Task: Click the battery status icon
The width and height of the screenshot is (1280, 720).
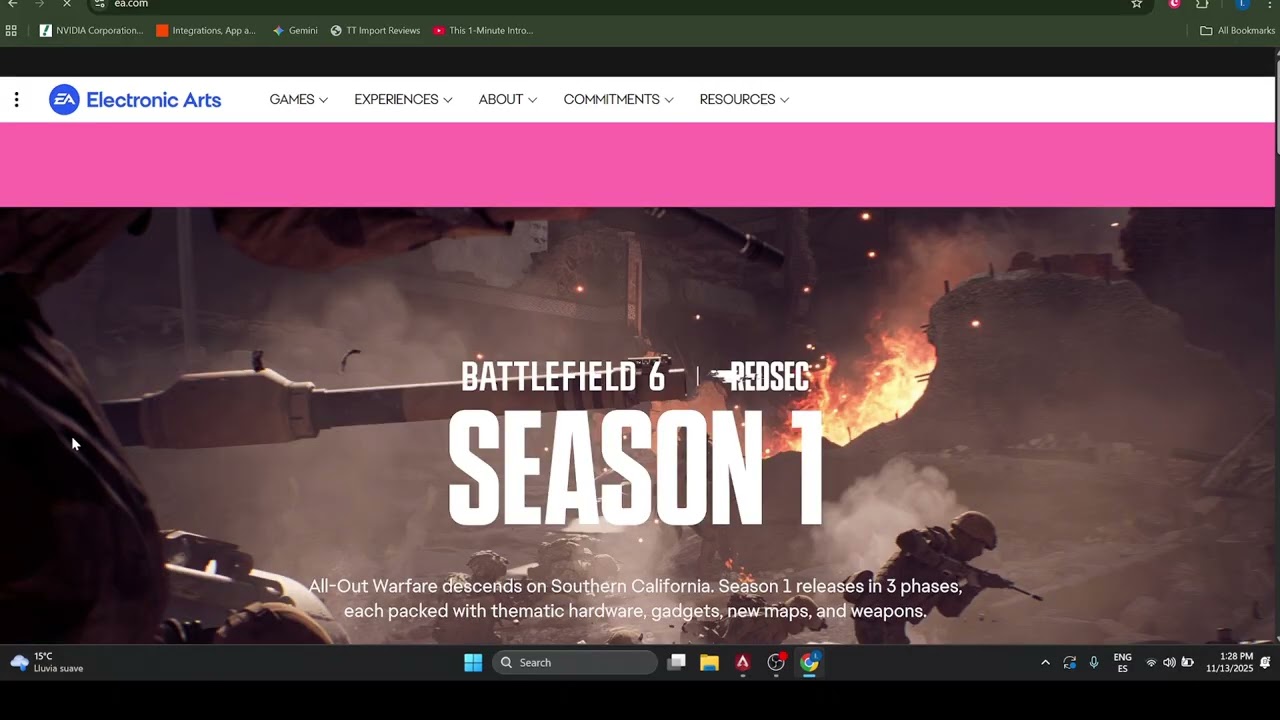Action: tap(1187, 662)
